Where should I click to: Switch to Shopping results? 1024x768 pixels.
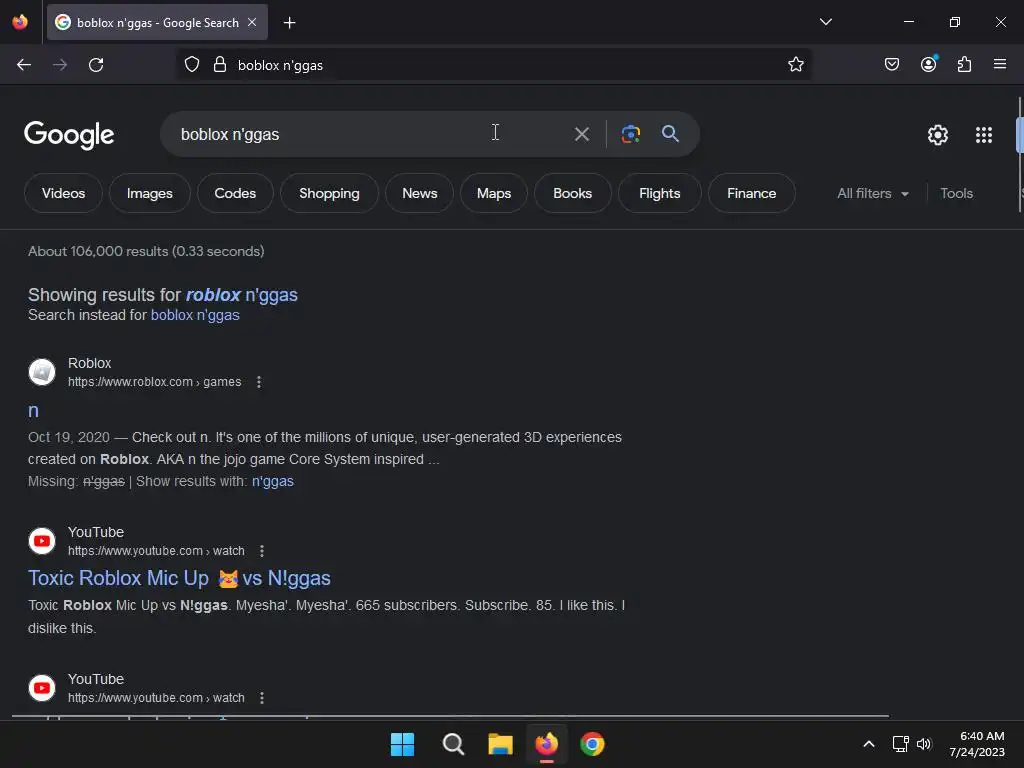coord(329,193)
